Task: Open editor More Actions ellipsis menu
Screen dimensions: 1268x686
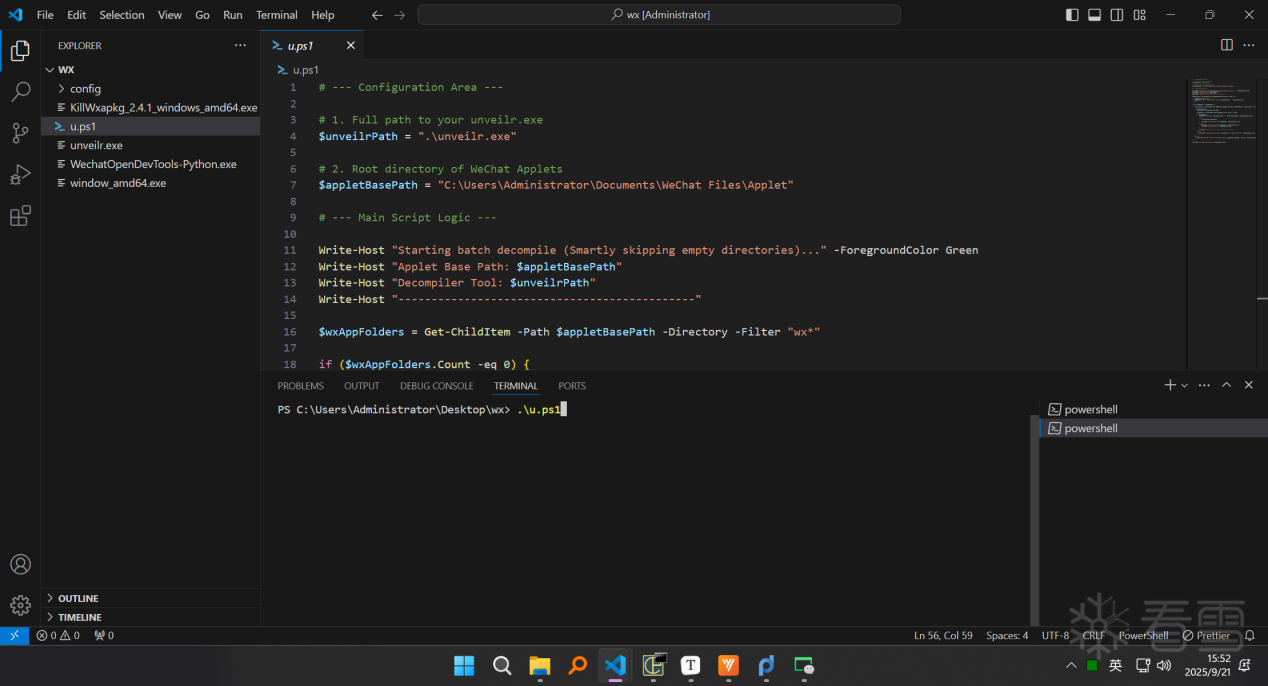Action: coord(1248,45)
